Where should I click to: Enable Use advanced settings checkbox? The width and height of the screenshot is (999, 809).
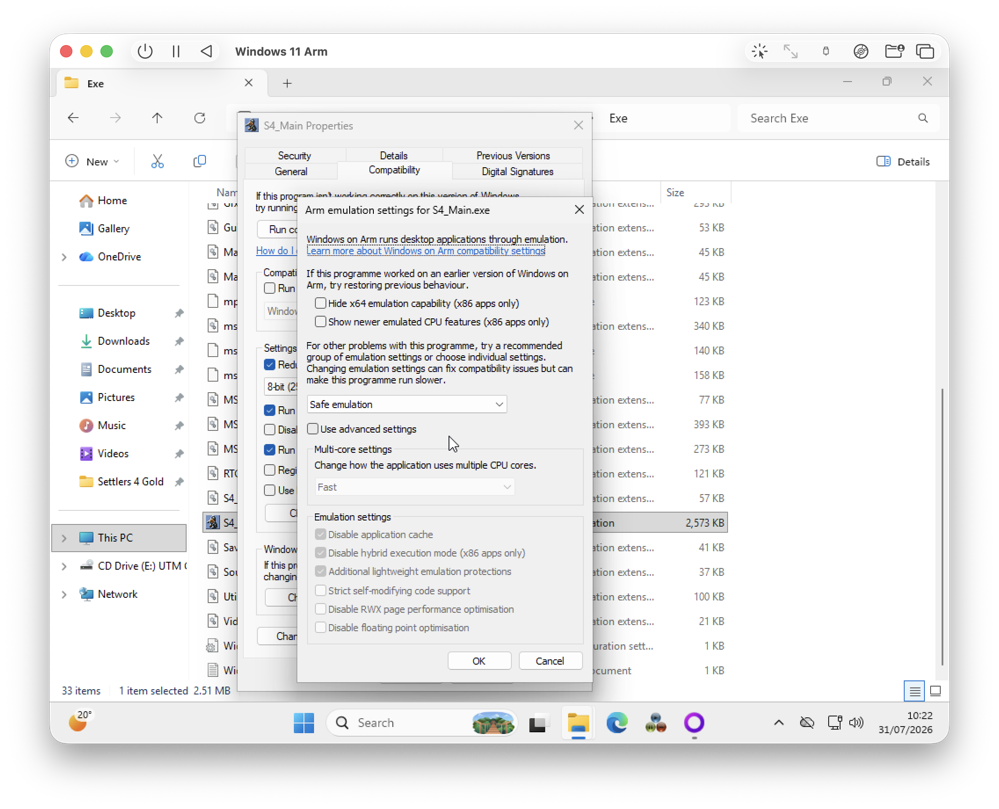point(313,429)
